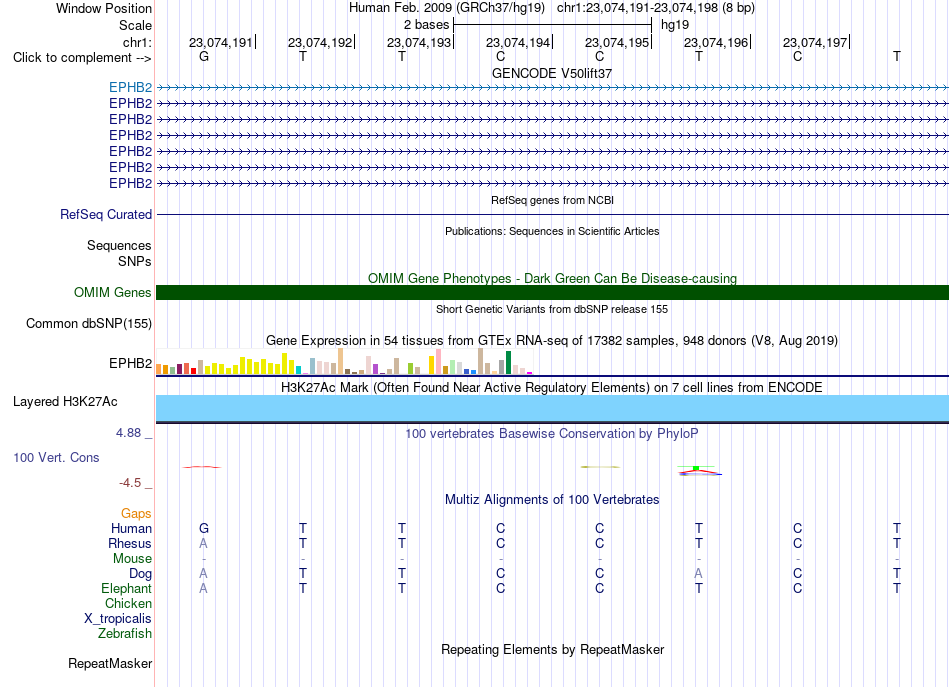
Task: Click the Window Position label
Action: point(104,8)
